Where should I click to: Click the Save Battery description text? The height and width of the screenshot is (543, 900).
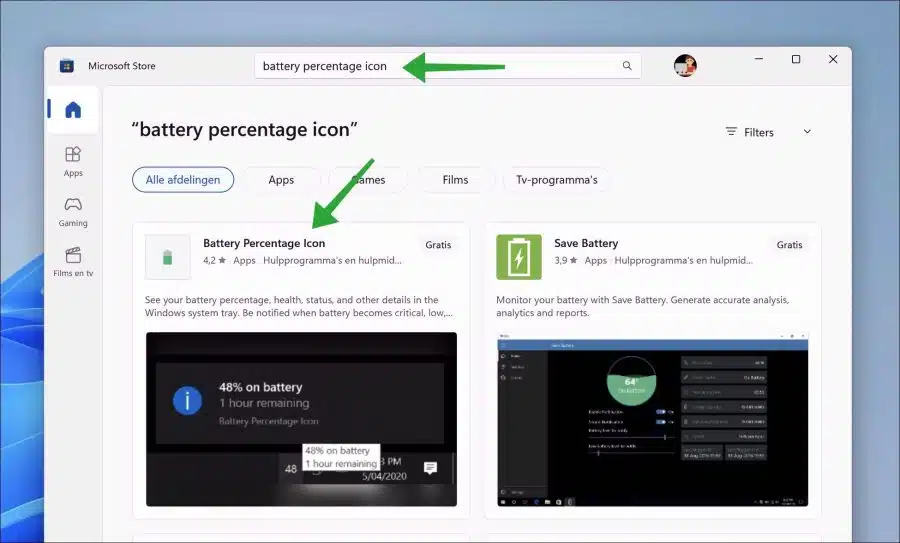point(642,307)
